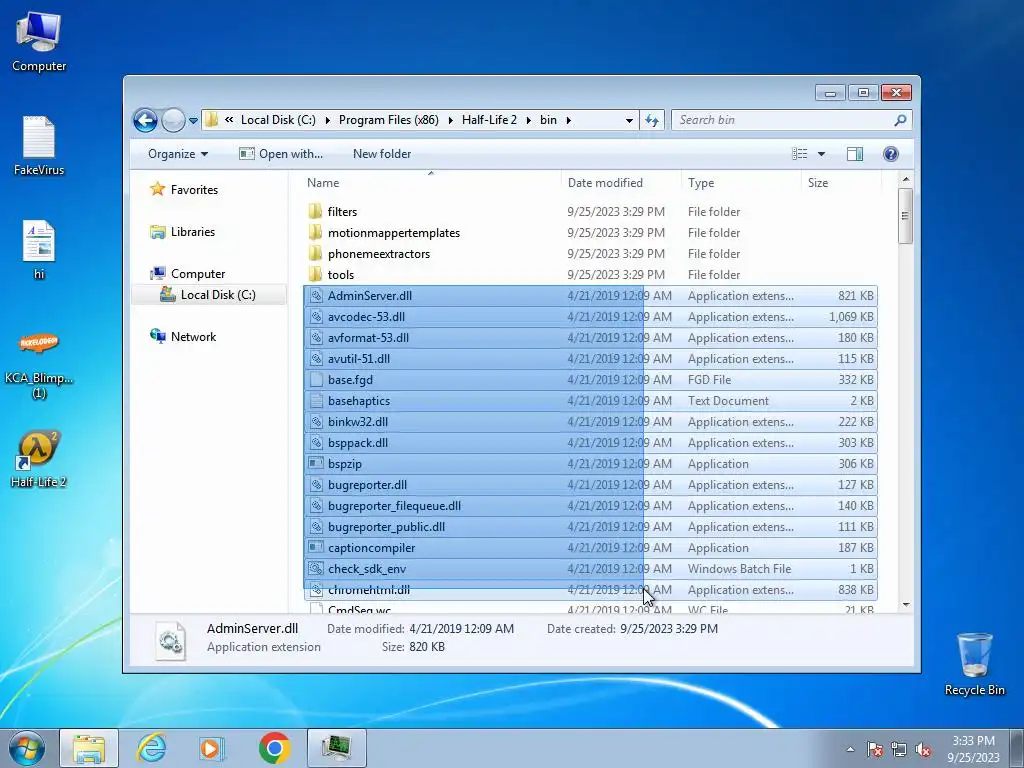Select check_sdk_env batch file icon
1024x768 pixels.
point(316,569)
